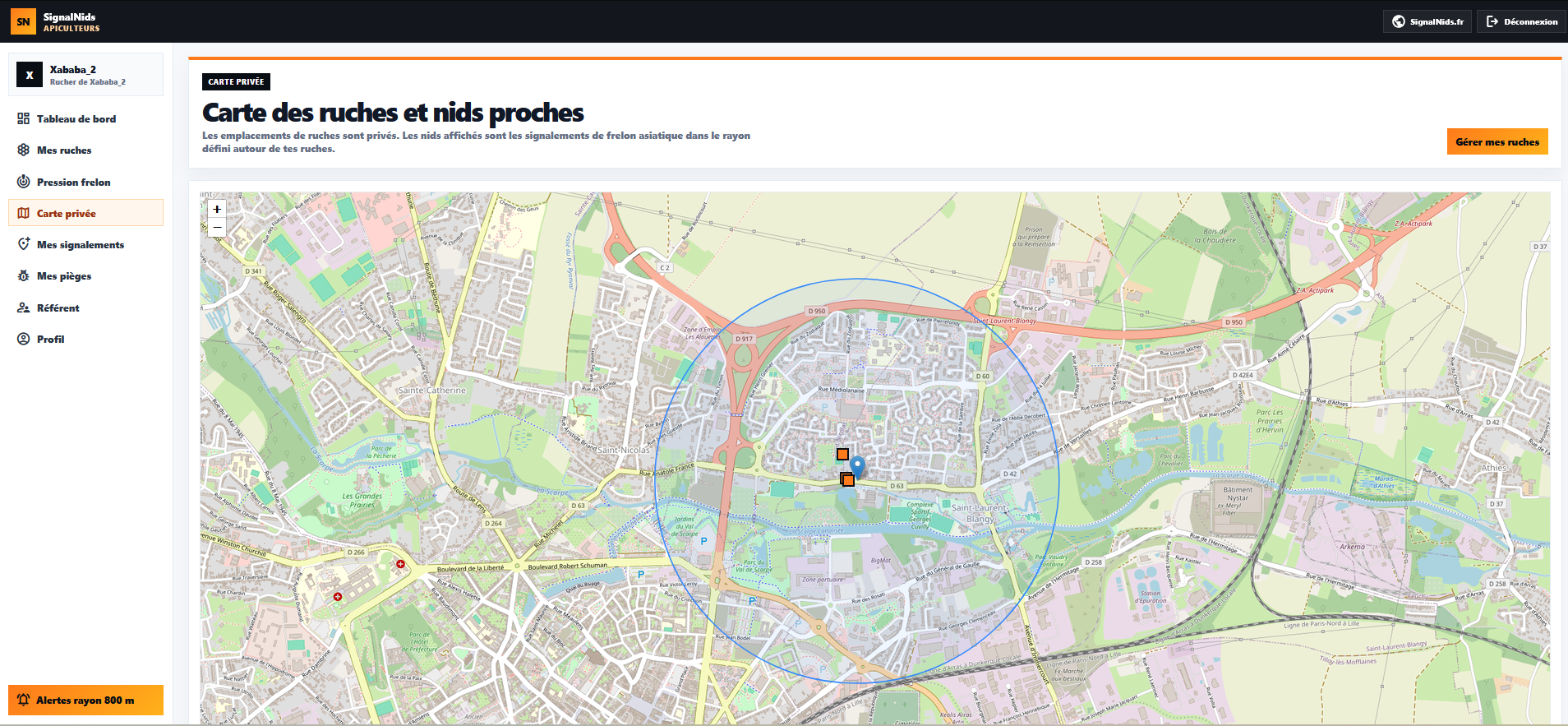The image size is (1568, 726).
Task: Open Pression frelon page
Action: (85, 182)
